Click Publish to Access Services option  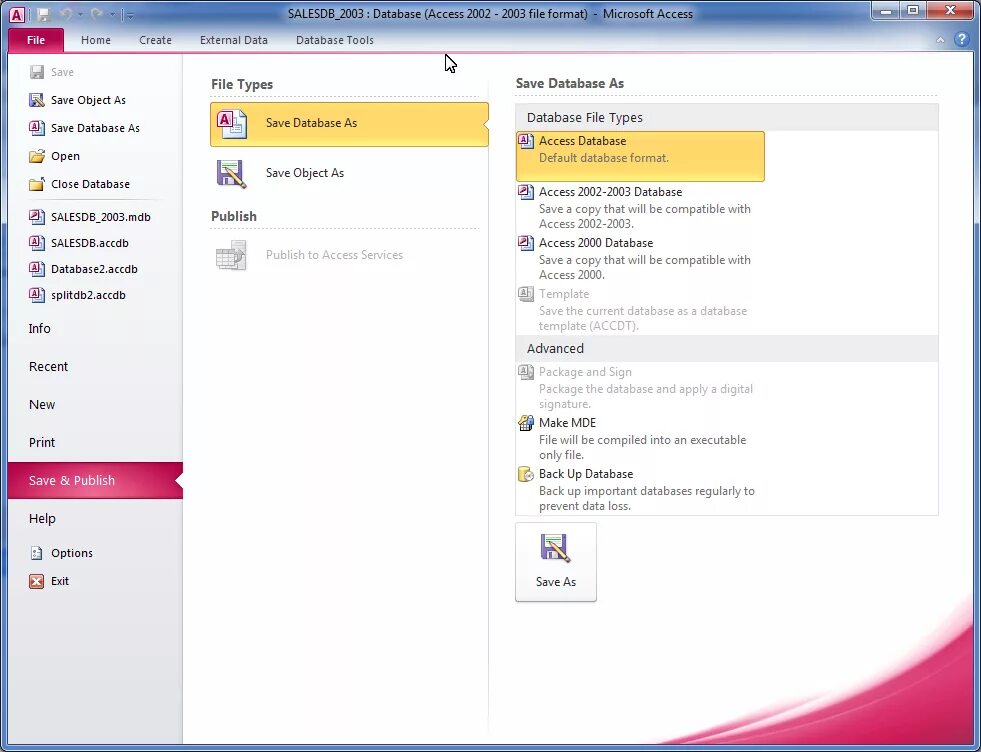click(x=349, y=255)
